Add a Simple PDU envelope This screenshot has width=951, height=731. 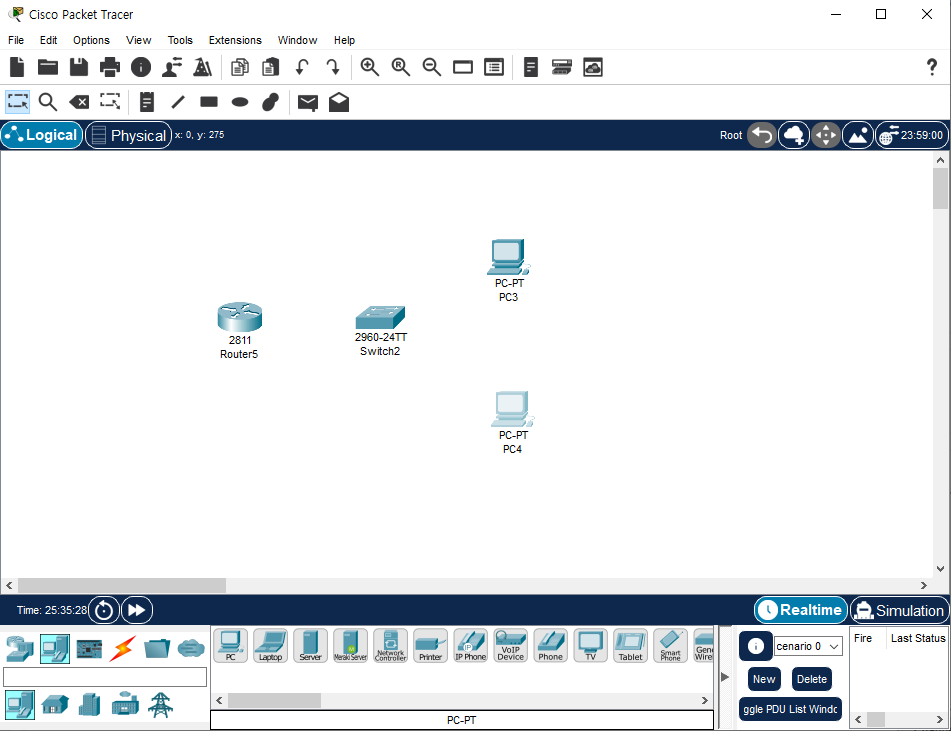[307, 103]
